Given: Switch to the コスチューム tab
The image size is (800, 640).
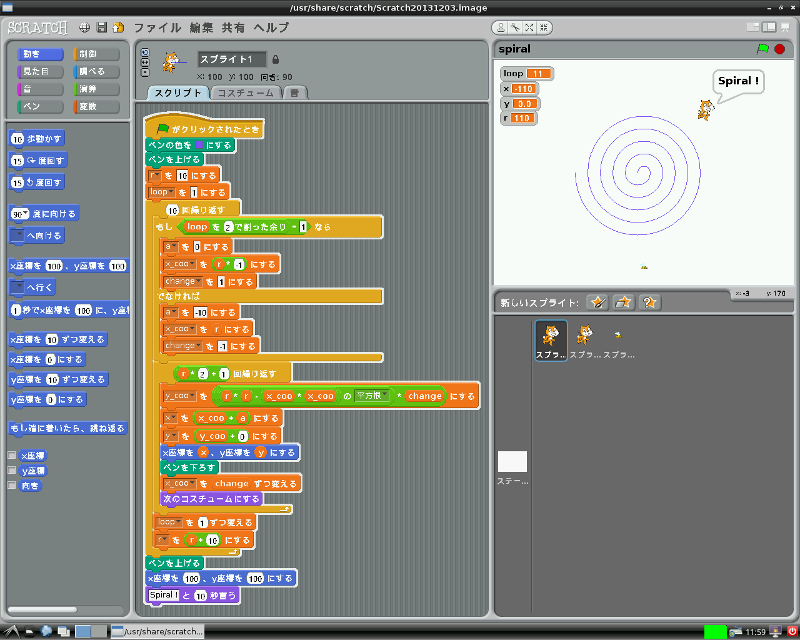Looking at the screenshot, I should pyautogui.click(x=246, y=93).
